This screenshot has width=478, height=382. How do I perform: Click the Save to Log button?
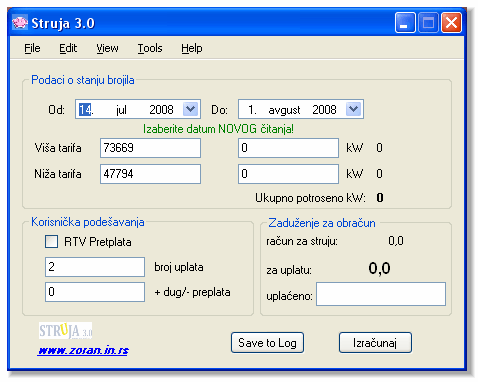[x=267, y=343]
